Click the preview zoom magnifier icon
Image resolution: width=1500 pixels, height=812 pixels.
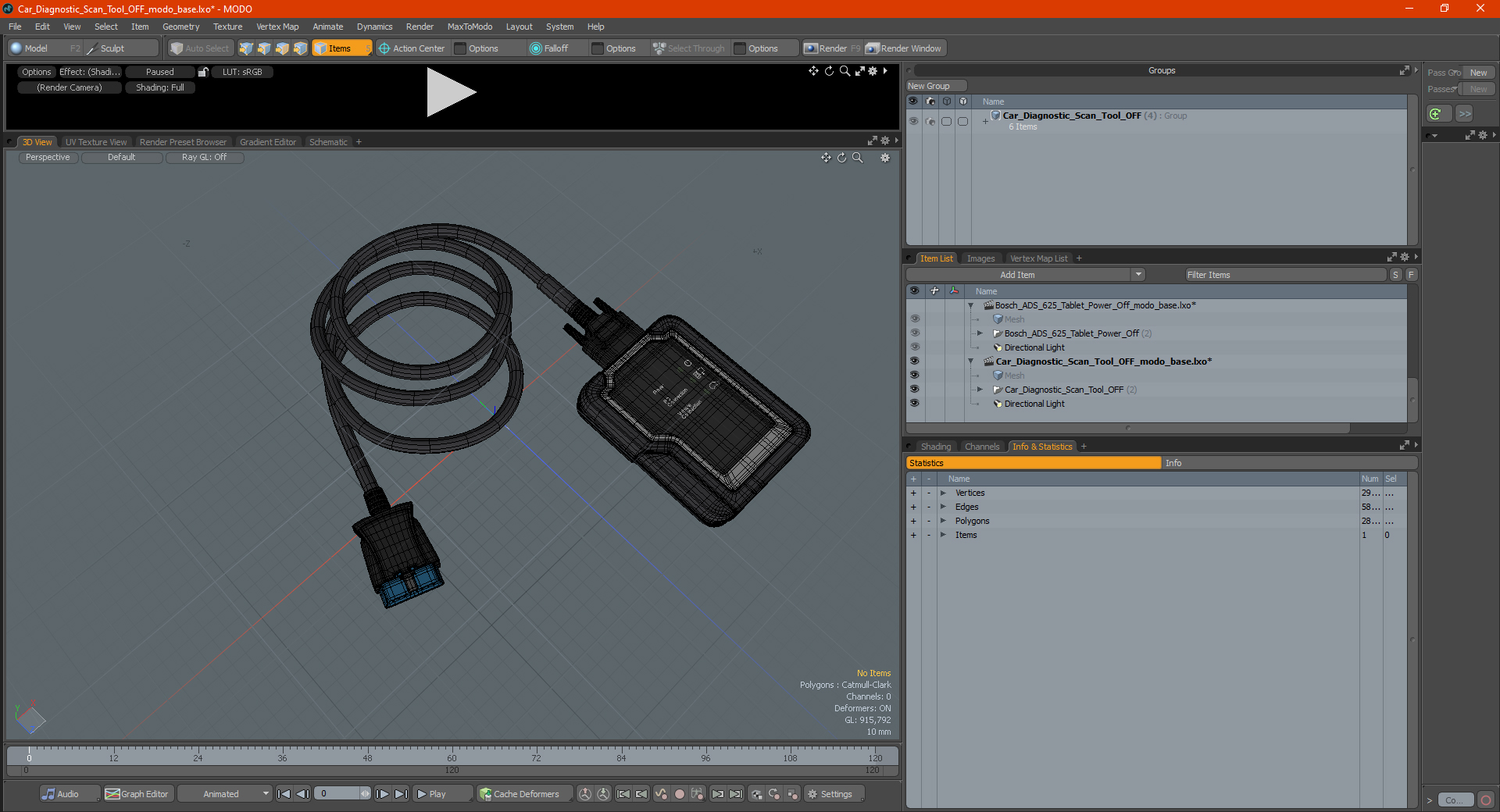(x=845, y=71)
